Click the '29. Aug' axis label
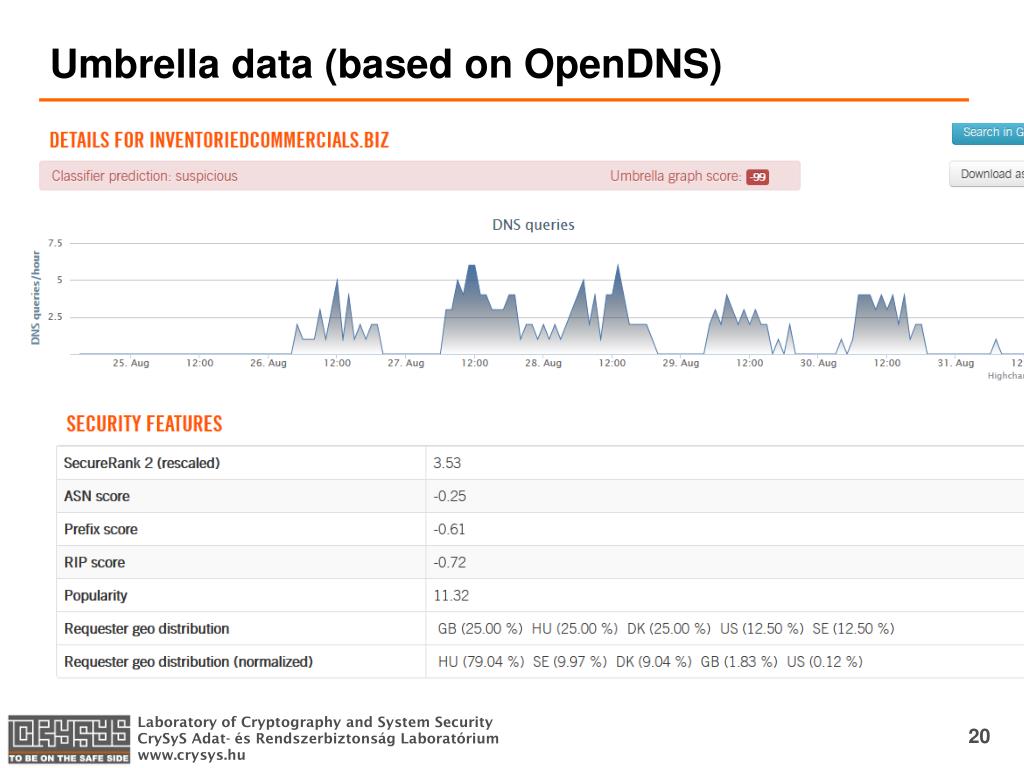1024x768 pixels. [x=680, y=363]
